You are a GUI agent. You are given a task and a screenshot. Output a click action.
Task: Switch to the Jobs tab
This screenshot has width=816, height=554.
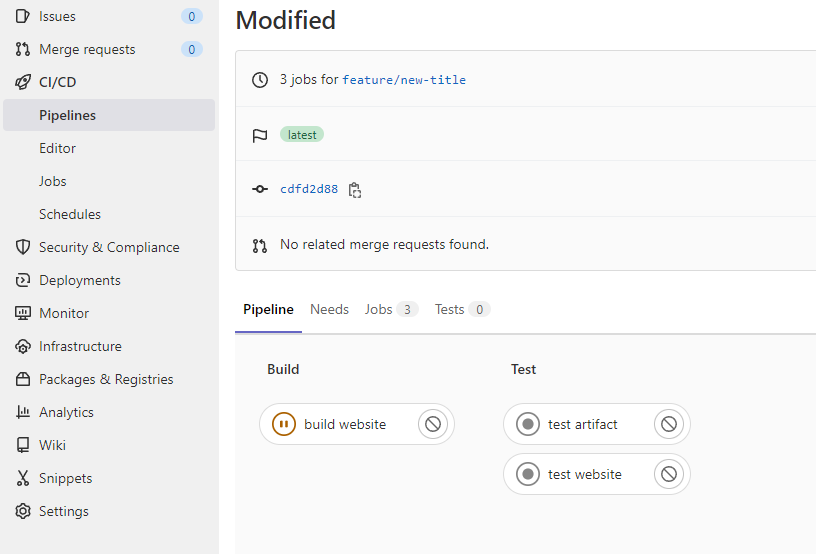pyautogui.click(x=379, y=310)
